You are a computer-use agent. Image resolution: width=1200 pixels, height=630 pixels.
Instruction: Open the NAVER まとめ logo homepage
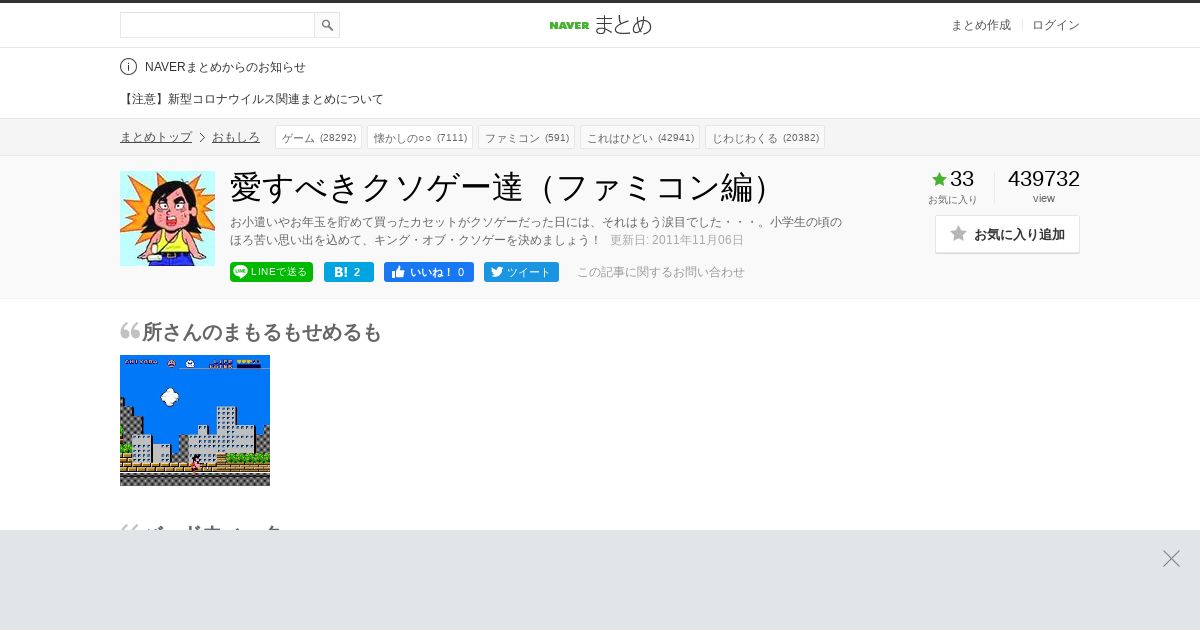[x=600, y=25]
